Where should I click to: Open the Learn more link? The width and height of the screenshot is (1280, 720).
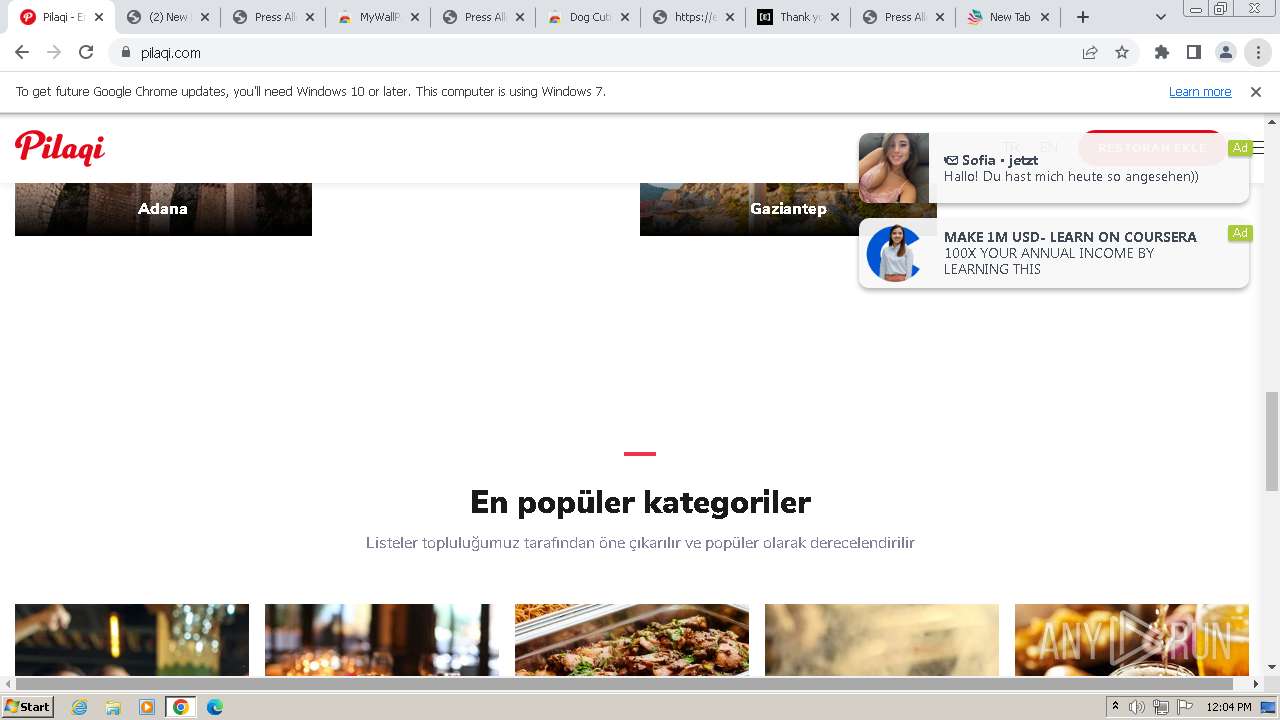coord(1200,92)
